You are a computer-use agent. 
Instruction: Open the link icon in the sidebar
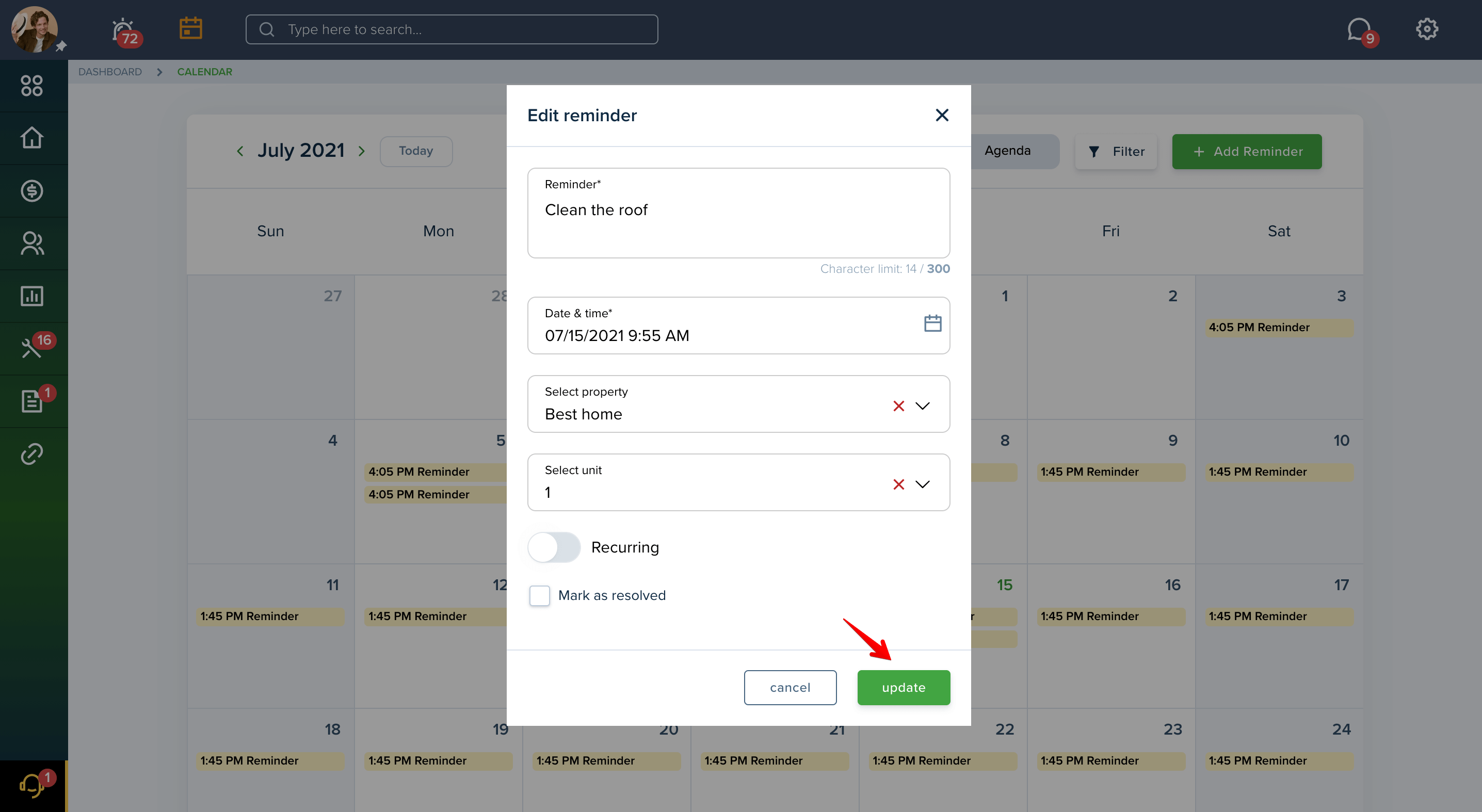31,454
